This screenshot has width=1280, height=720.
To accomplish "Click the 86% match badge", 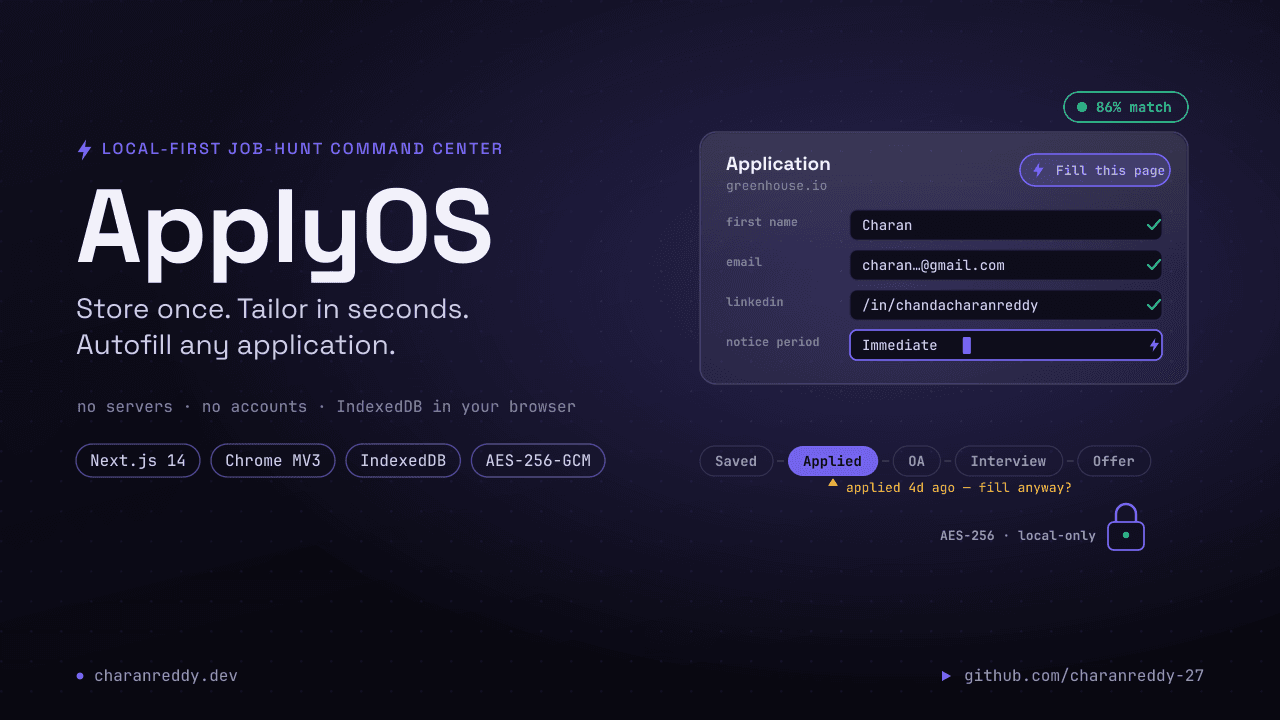I will 1126,107.
